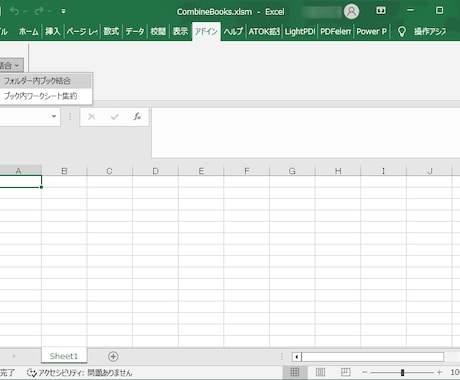
Task: Switch to Page Break Preview icon
Action: pyautogui.click(x=345, y=372)
